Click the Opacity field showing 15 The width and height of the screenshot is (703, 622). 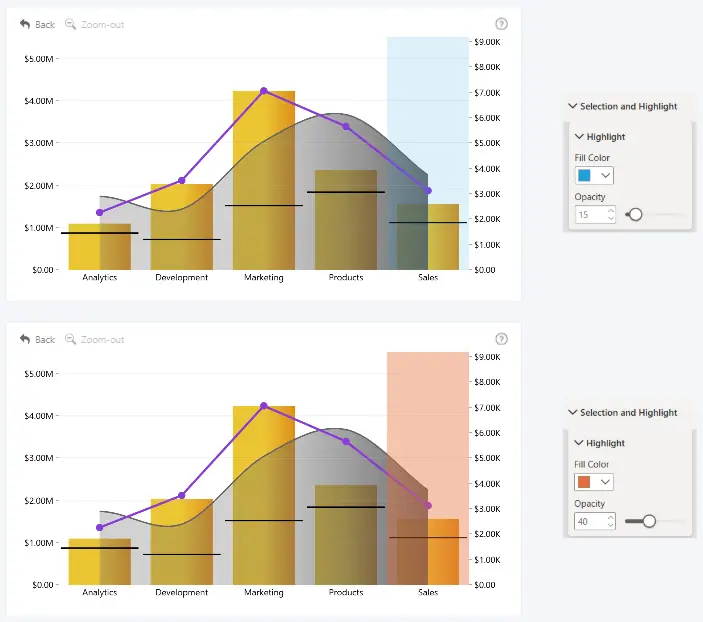(x=595, y=215)
